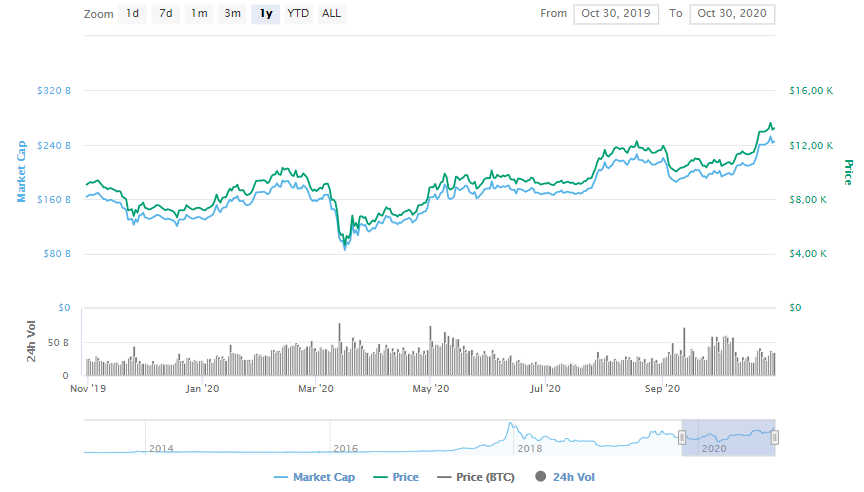Screen dimensions: 864x492
Task: Enable the Price (BTC) legend series
Action: pyautogui.click(x=478, y=478)
